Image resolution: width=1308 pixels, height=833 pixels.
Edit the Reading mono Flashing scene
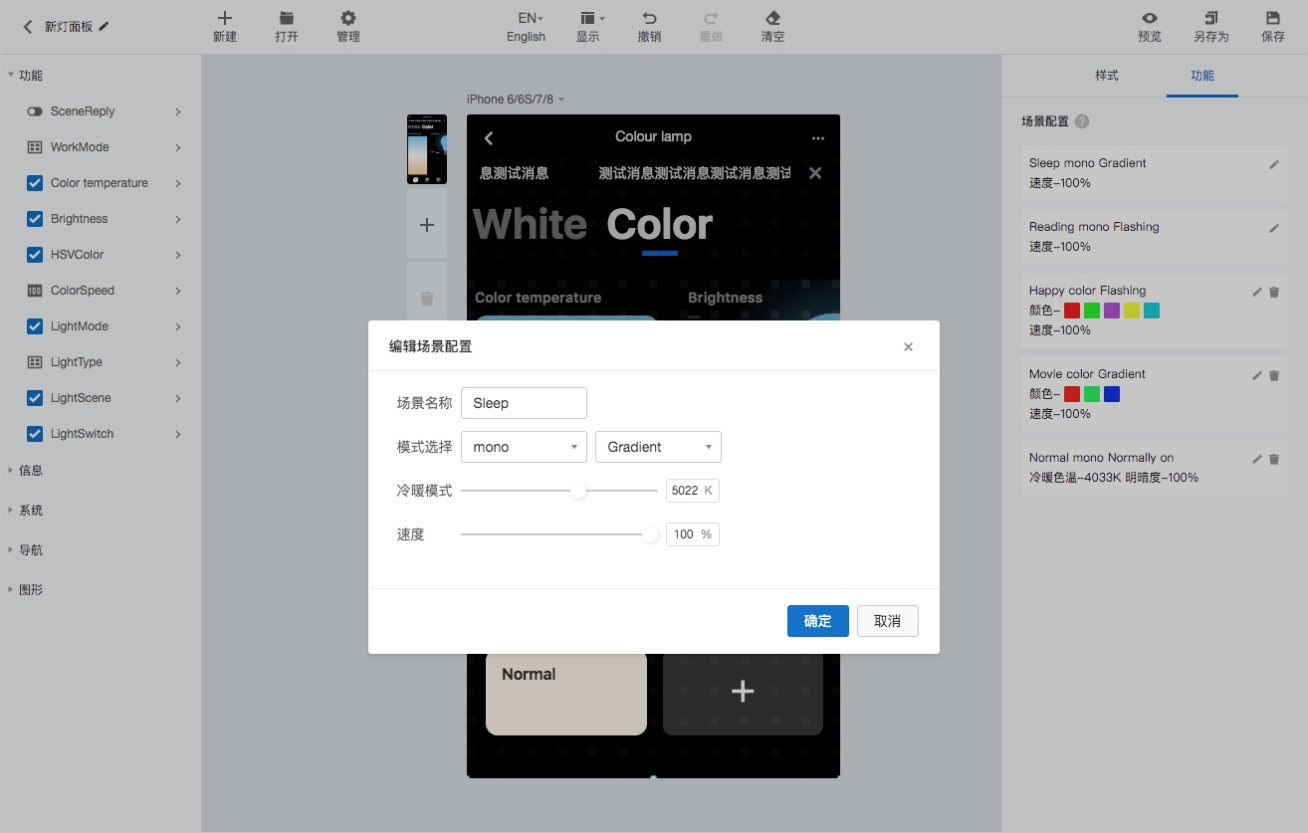click(x=1274, y=228)
